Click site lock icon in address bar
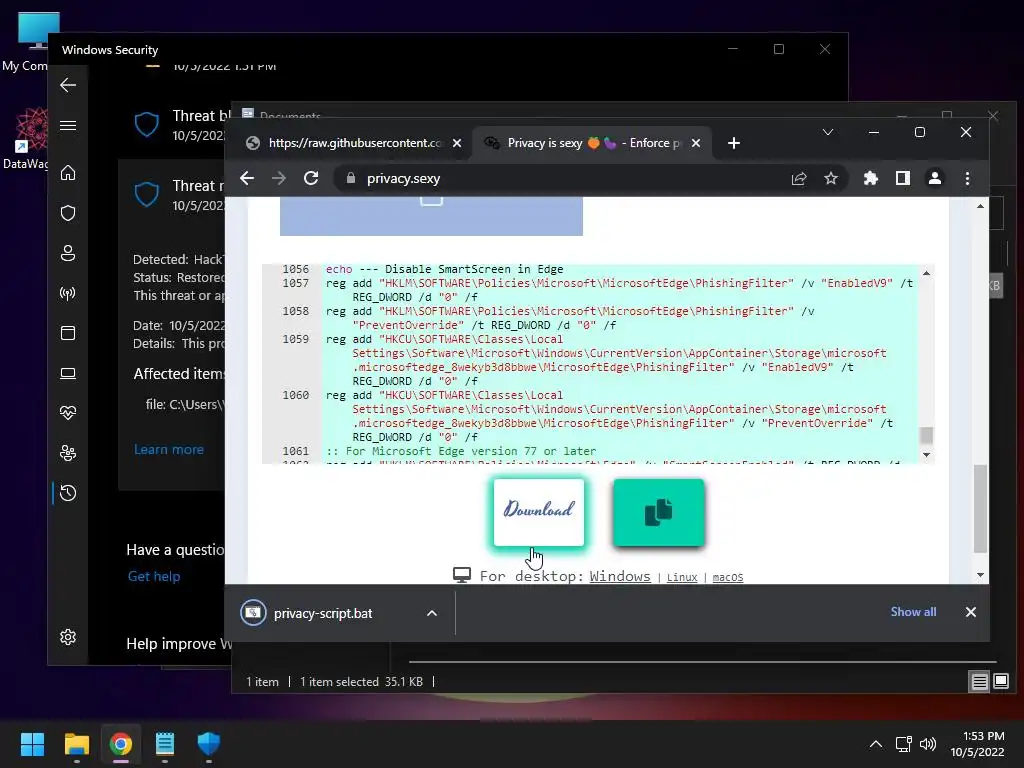The image size is (1024, 768). [351, 178]
